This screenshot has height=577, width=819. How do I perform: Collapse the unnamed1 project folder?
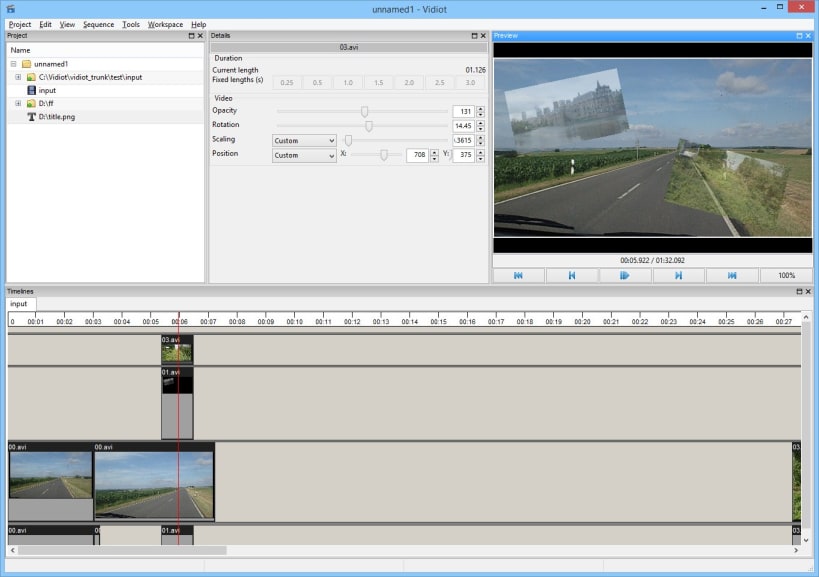(x=13, y=63)
